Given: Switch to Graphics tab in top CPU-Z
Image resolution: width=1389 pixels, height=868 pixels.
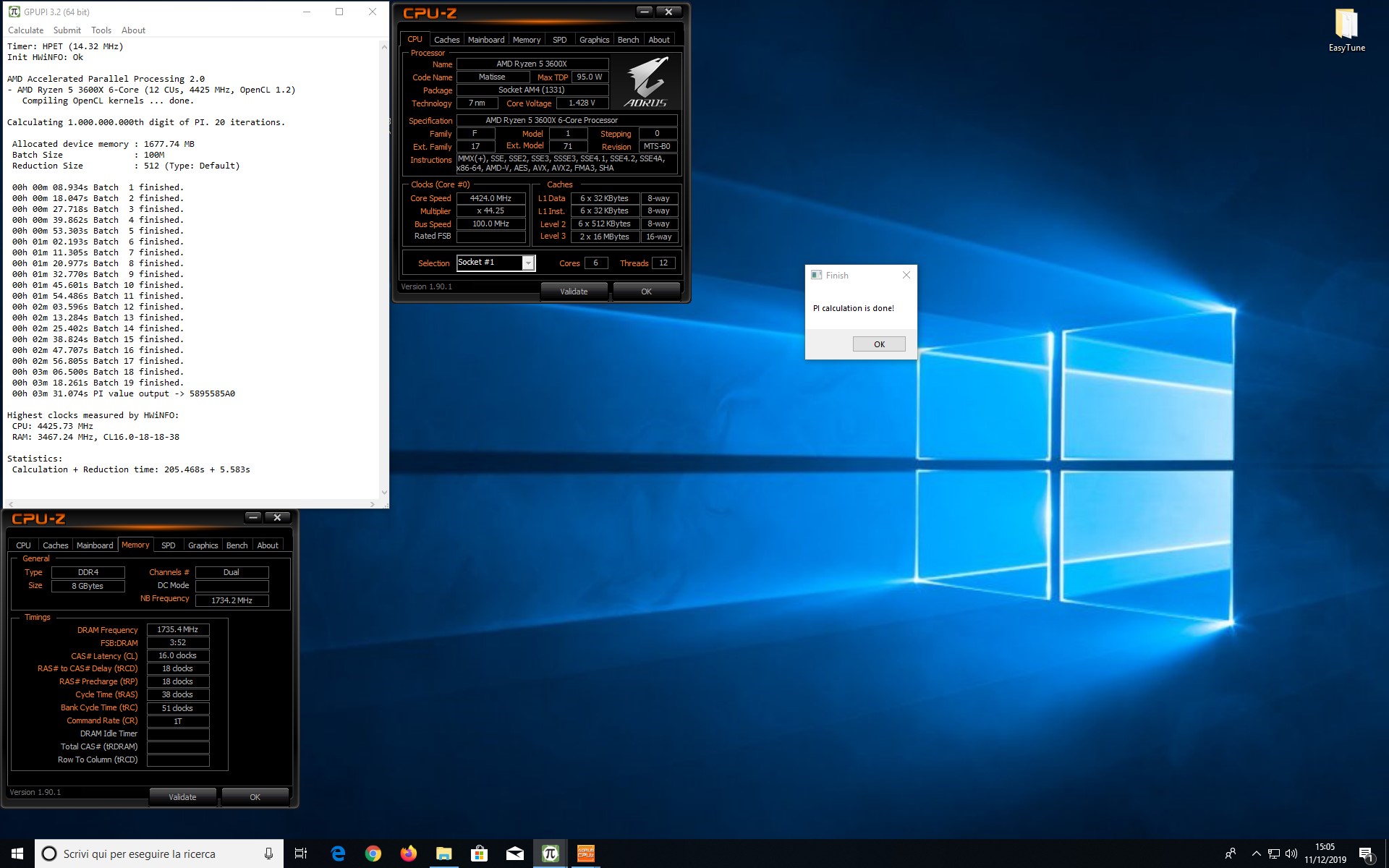Looking at the screenshot, I should point(595,40).
